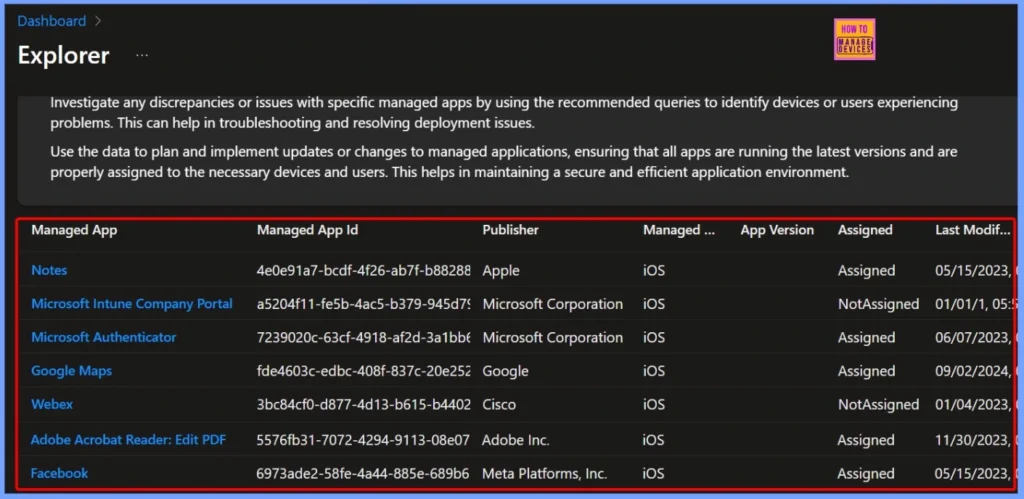Click Assigned status in the Notes row
1024x499 pixels.
click(x=867, y=270)
